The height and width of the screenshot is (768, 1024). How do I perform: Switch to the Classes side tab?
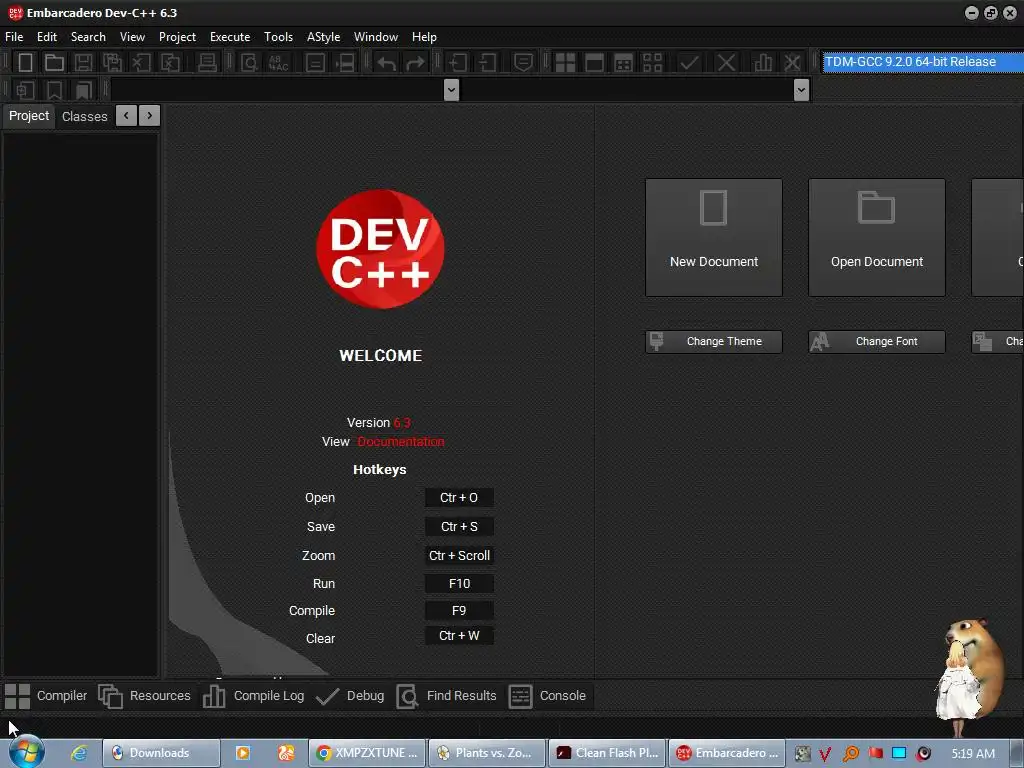(x=84, y=116)
